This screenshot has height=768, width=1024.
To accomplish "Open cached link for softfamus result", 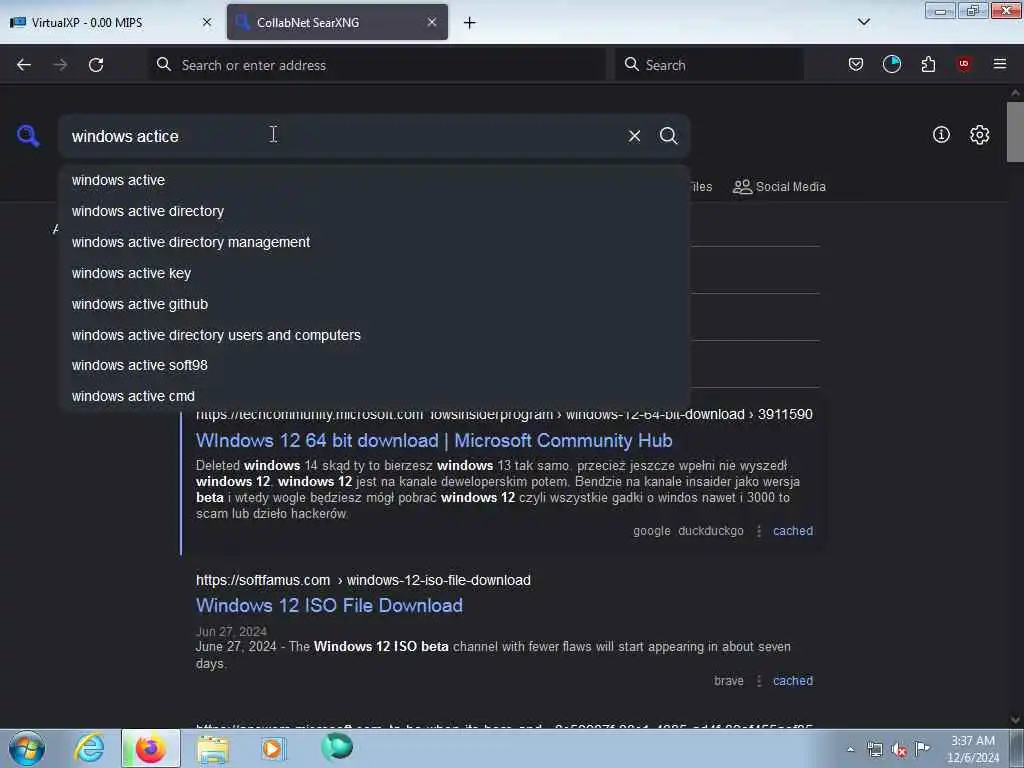I will pos(793,680).
